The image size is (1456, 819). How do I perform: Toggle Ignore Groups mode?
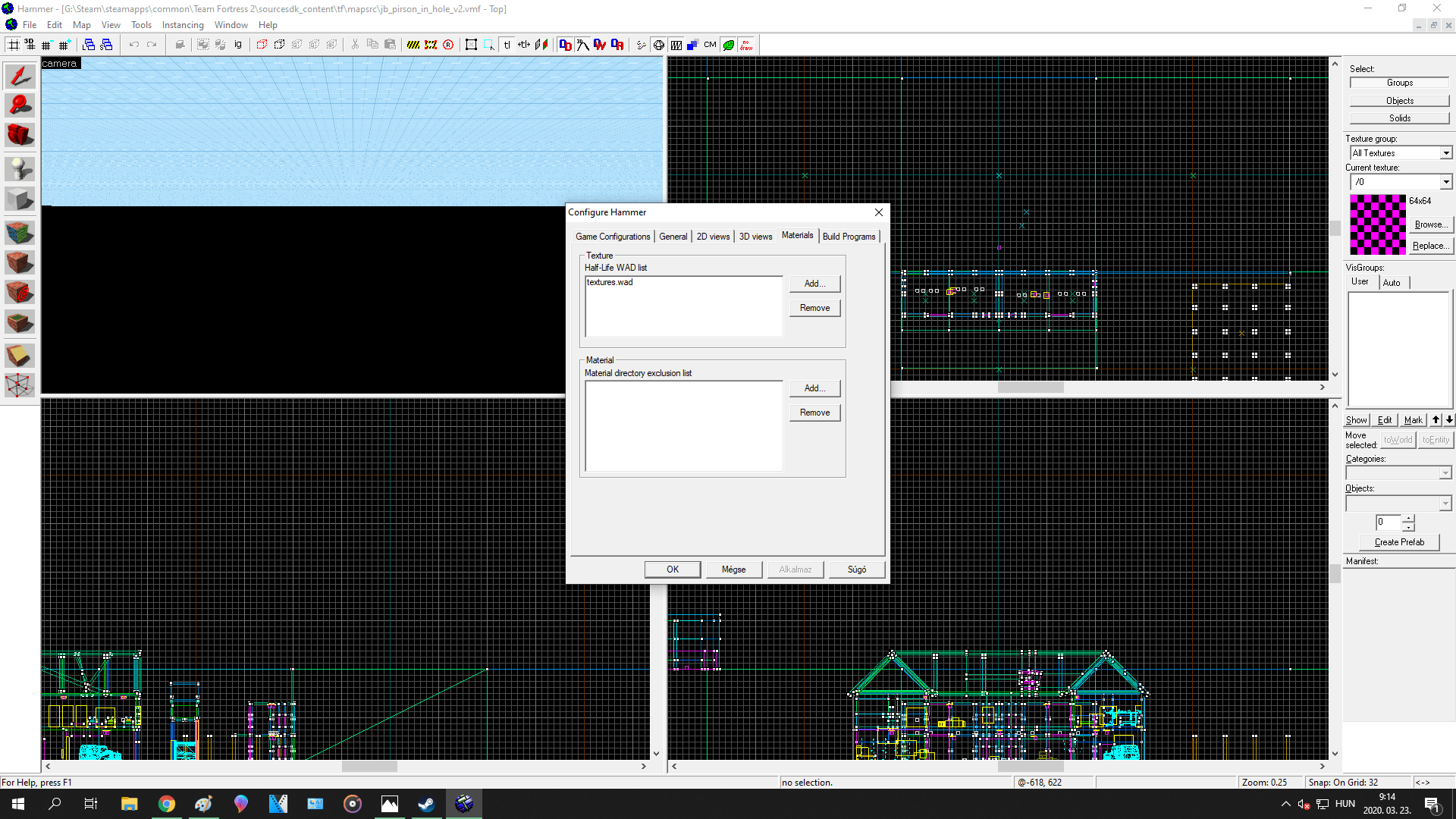coord(237,45)
